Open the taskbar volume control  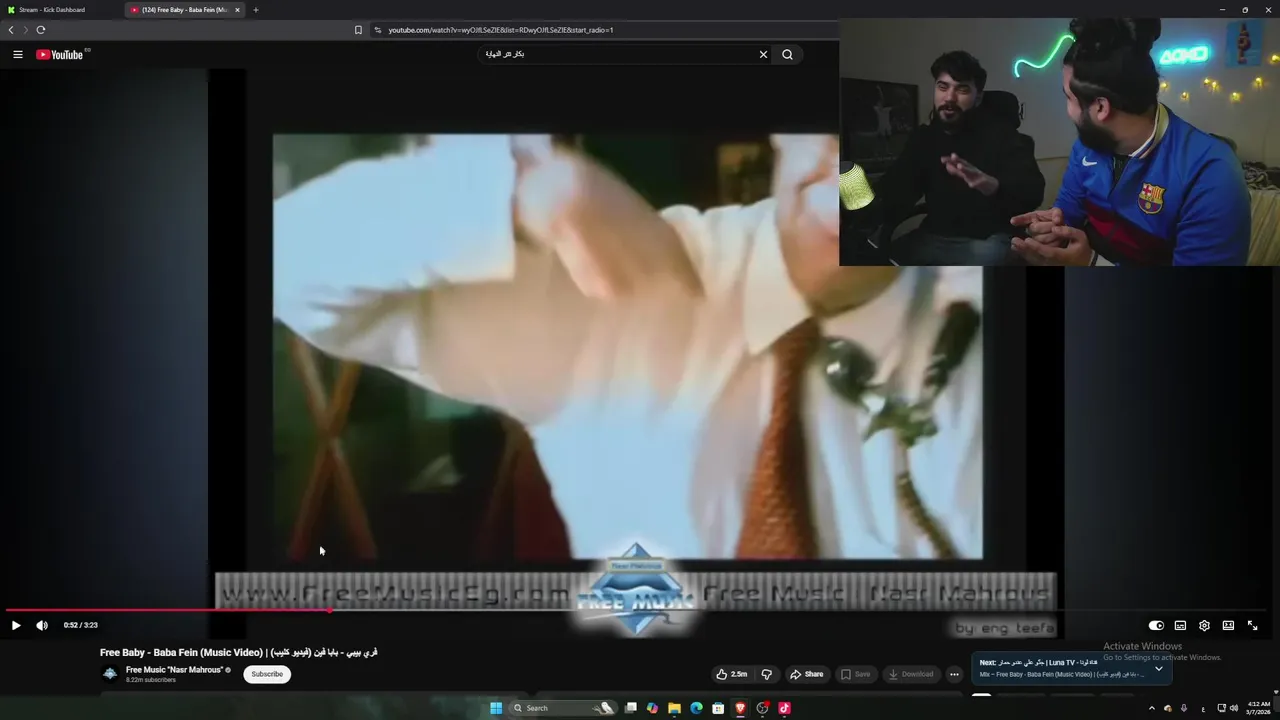1234,708
